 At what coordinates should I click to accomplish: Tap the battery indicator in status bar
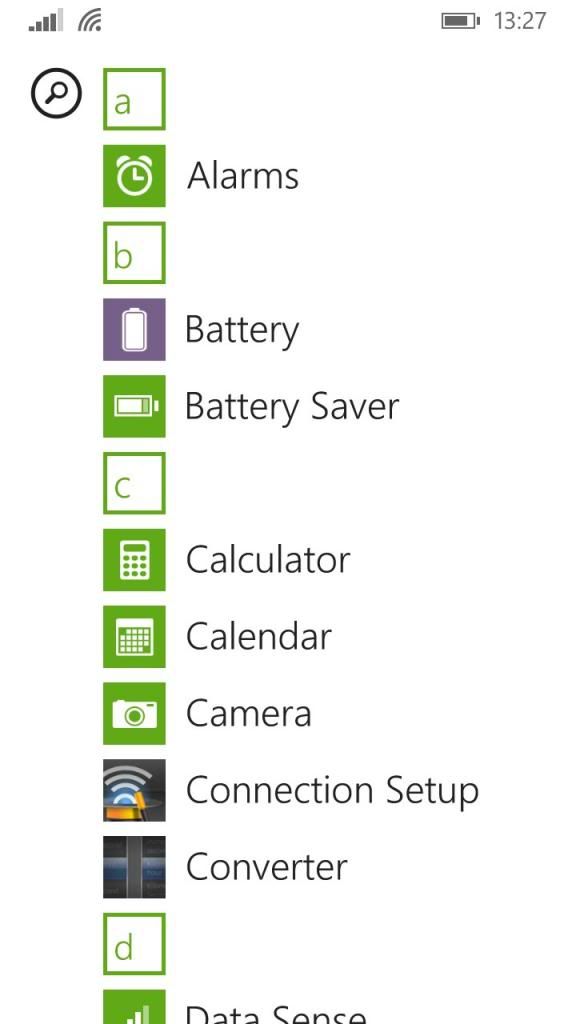coord(460,21)
